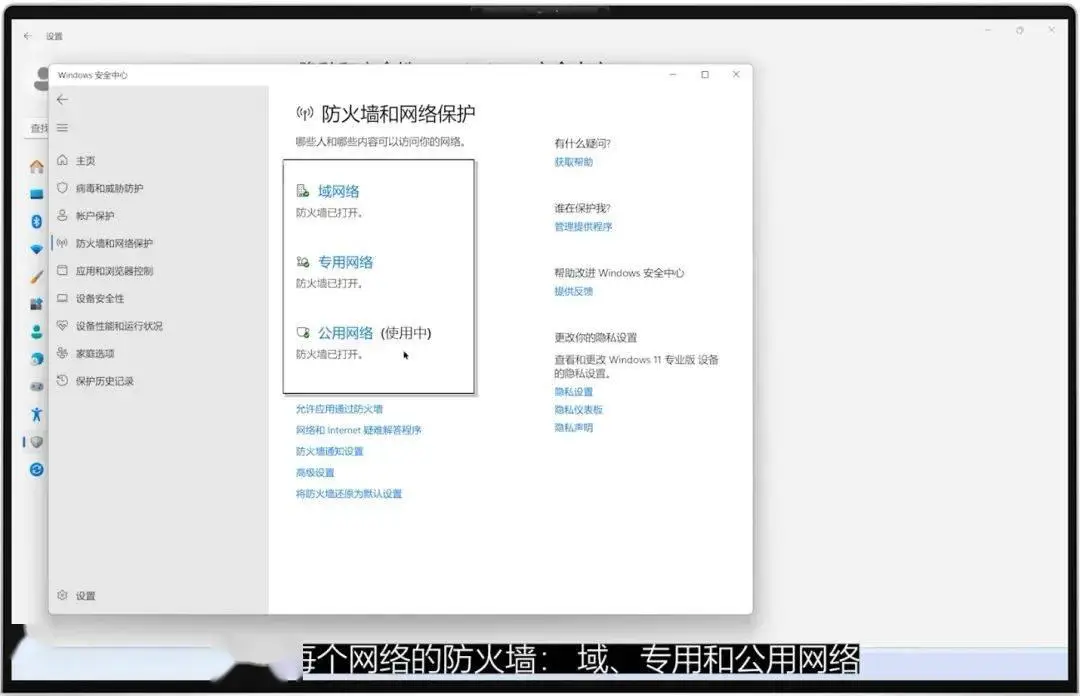Open 设置 at sidebar bottom
This screenshot has width=1080, height=696.
[85, 595]
